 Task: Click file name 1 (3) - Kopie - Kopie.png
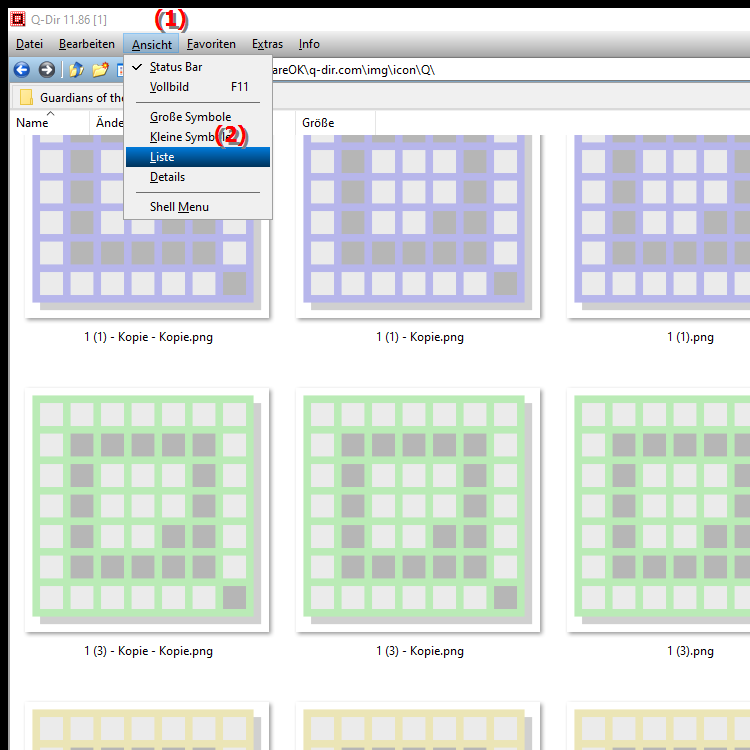(x=148, y=651)
